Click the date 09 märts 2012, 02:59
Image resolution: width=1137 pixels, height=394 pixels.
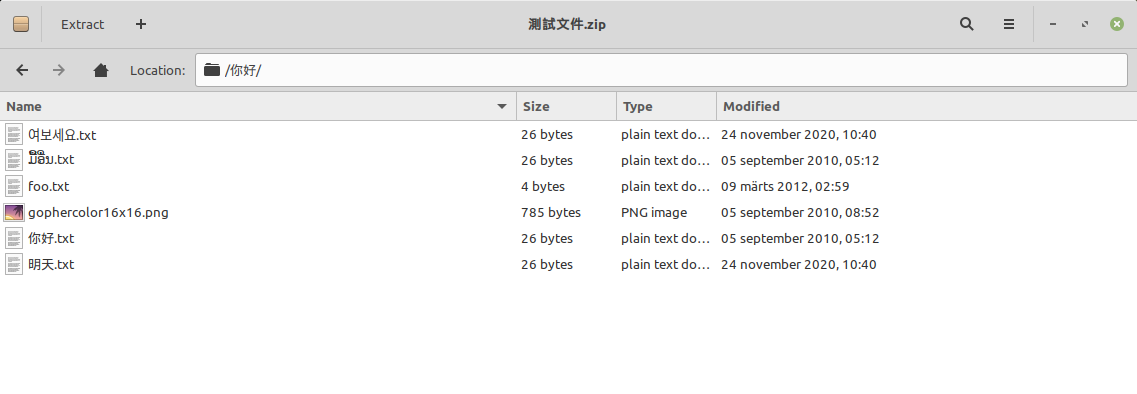785,186
